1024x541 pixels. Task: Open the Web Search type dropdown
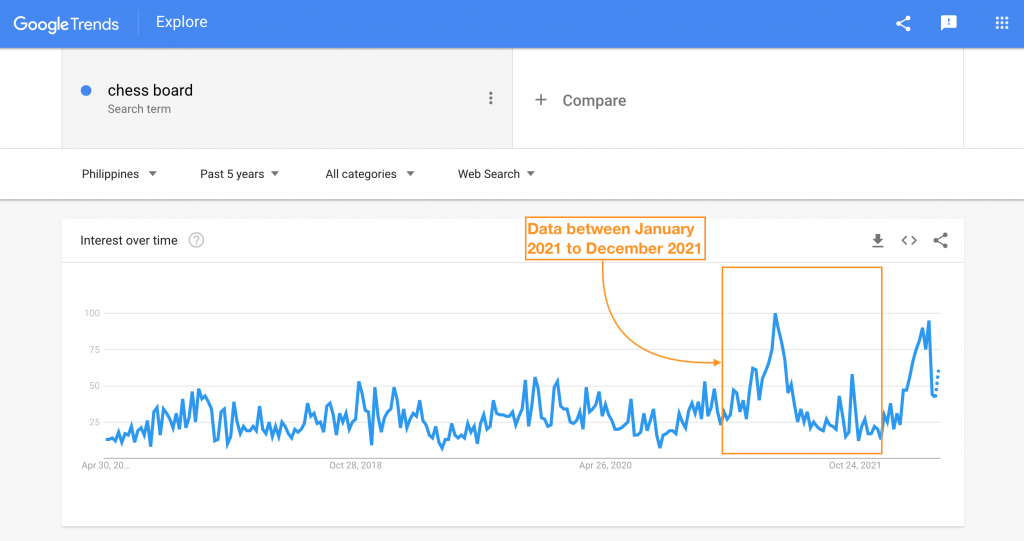click(x=496, y=174)
